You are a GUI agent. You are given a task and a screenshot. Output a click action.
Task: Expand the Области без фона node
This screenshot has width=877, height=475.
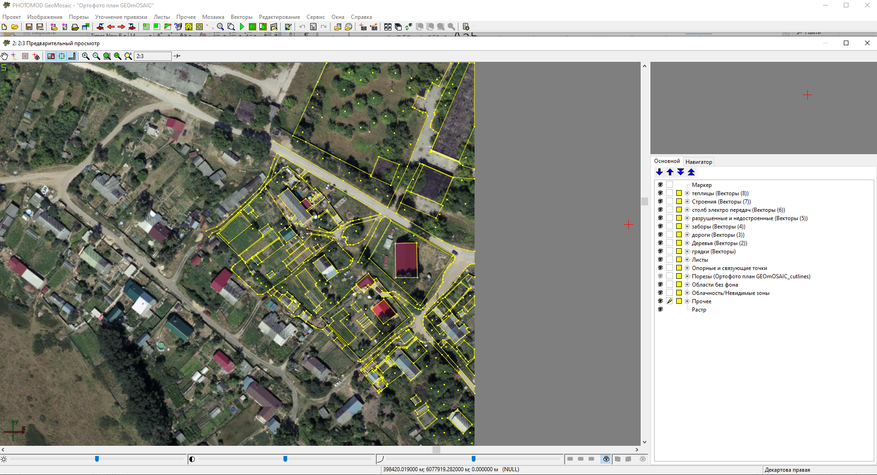(687, 285)
